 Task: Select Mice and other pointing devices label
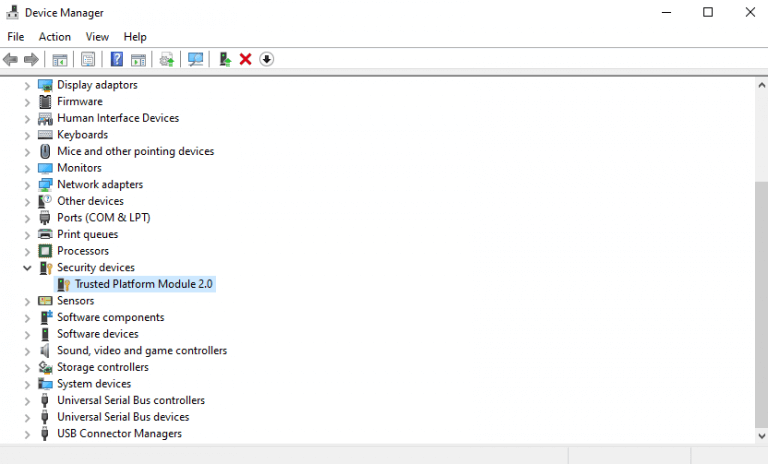136,151
